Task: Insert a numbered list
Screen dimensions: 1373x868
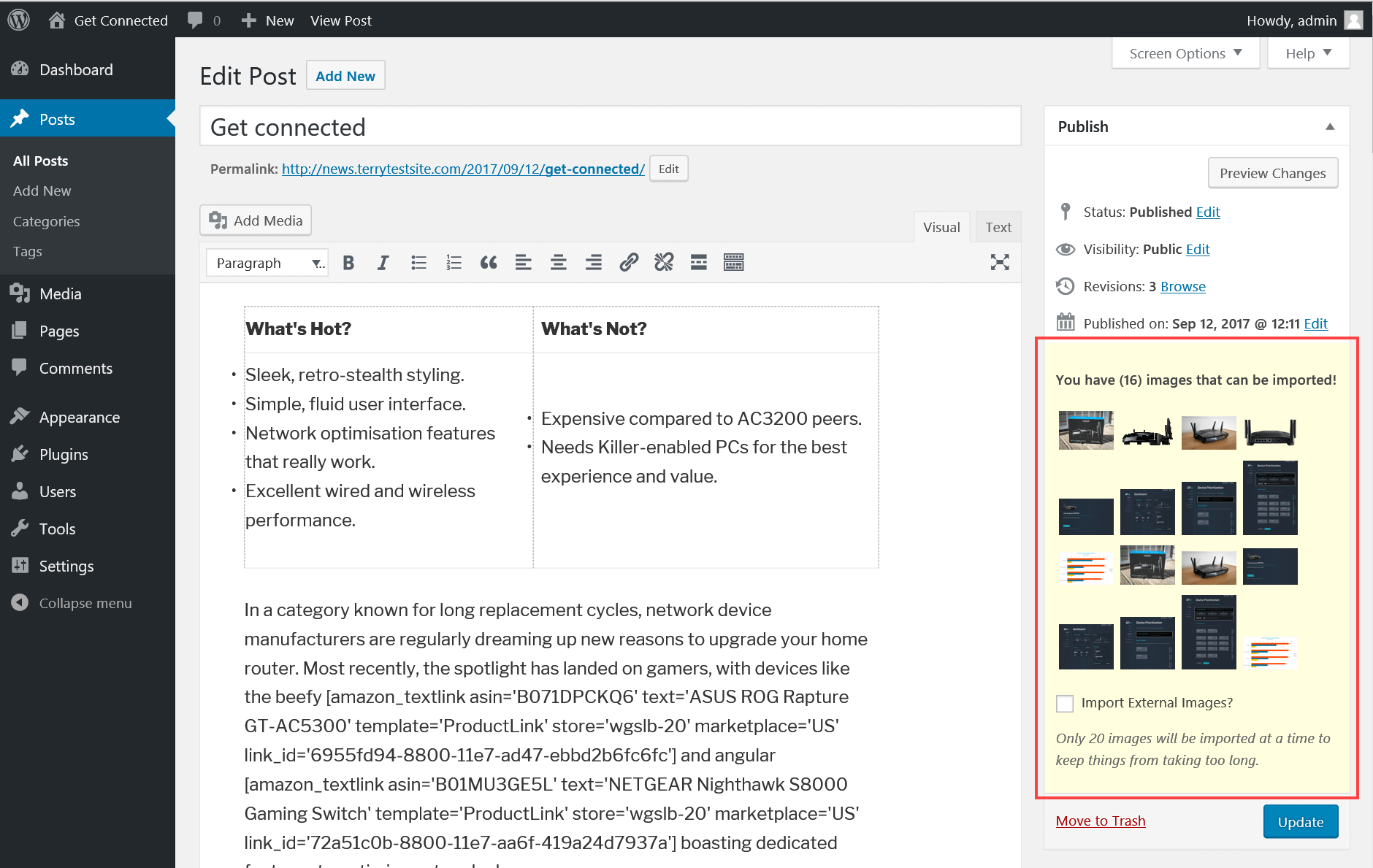Action: (x=454, y=263)
